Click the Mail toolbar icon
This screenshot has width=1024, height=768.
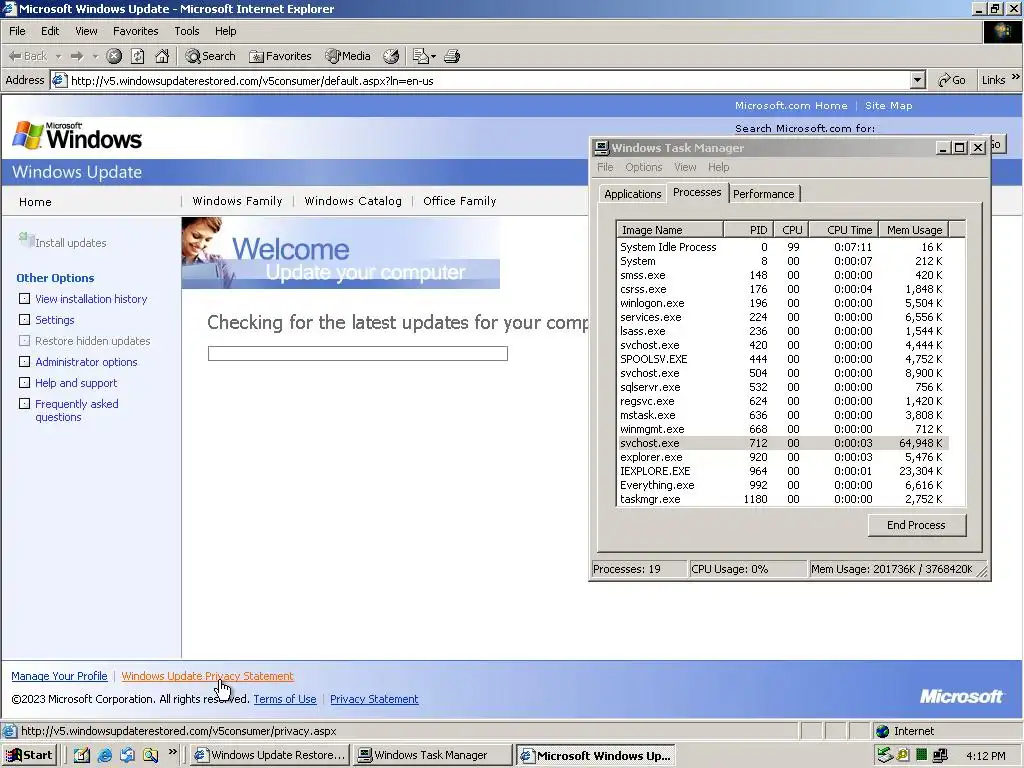421,56
